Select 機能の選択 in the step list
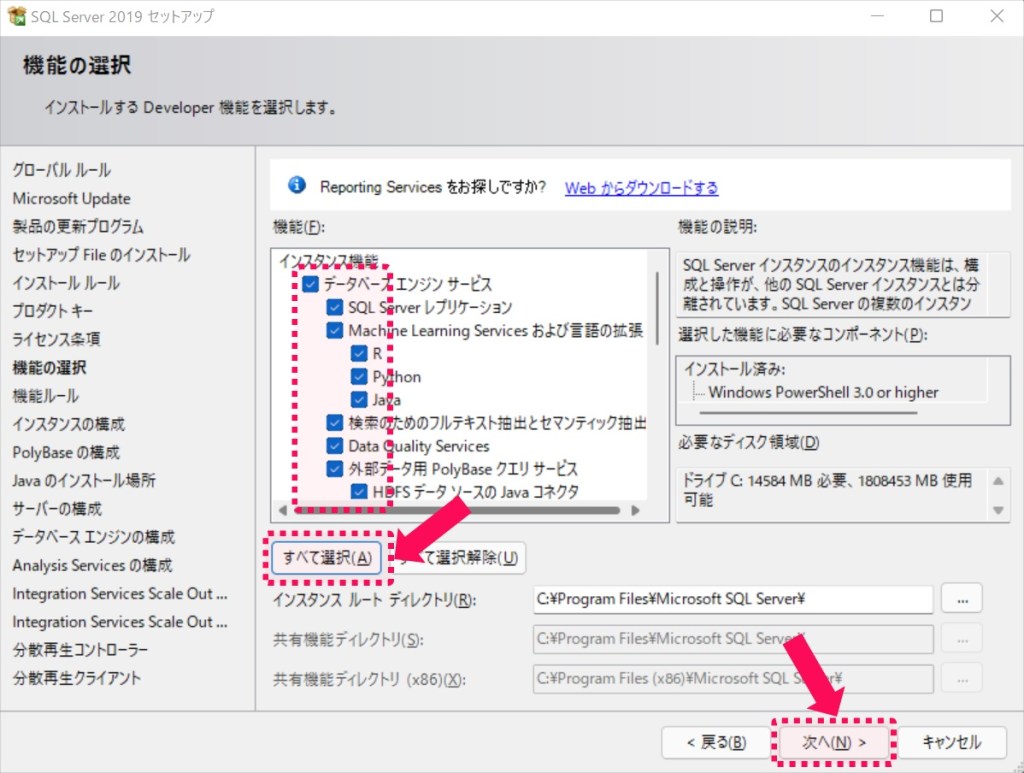Screen dimensions: 1024x773 coord(49,368)
